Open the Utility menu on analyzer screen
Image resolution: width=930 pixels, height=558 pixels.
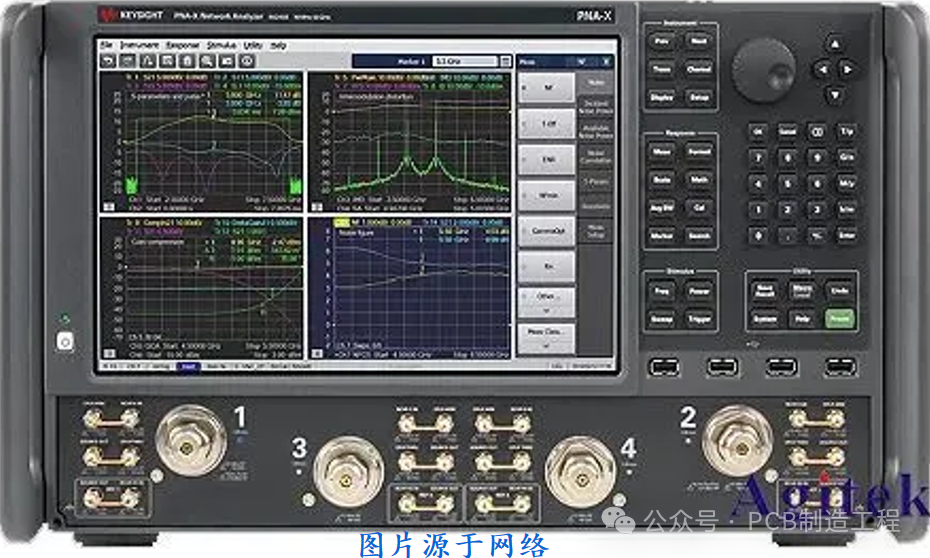(253, 45)
